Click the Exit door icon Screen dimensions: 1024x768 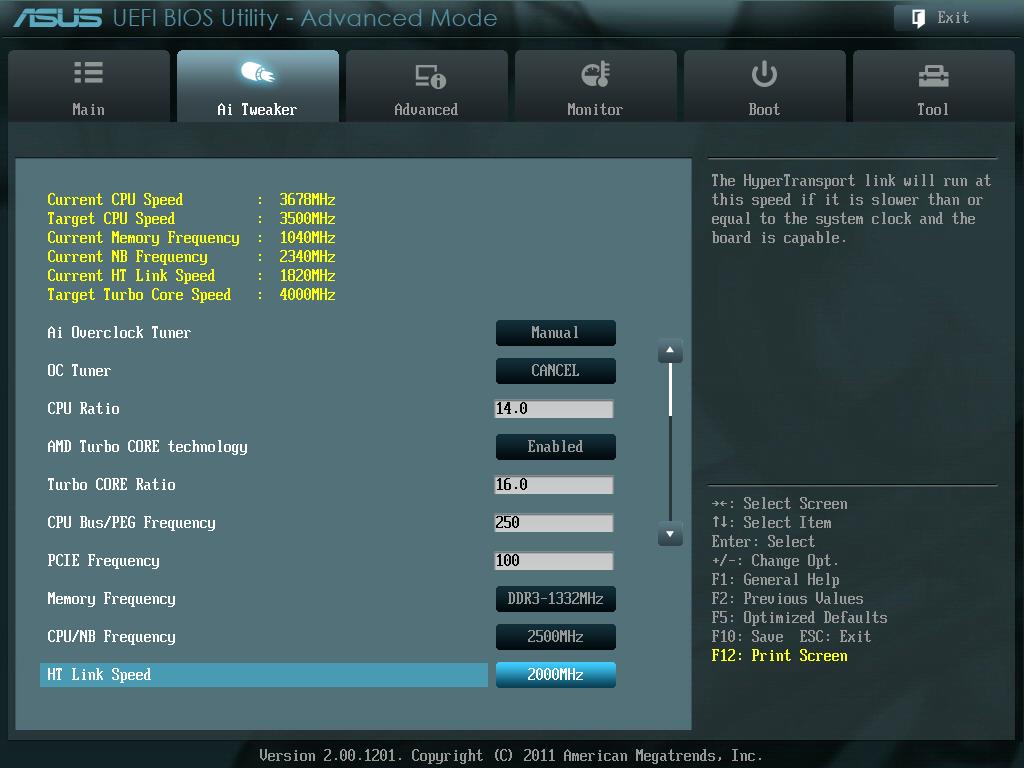coord(918,18)
